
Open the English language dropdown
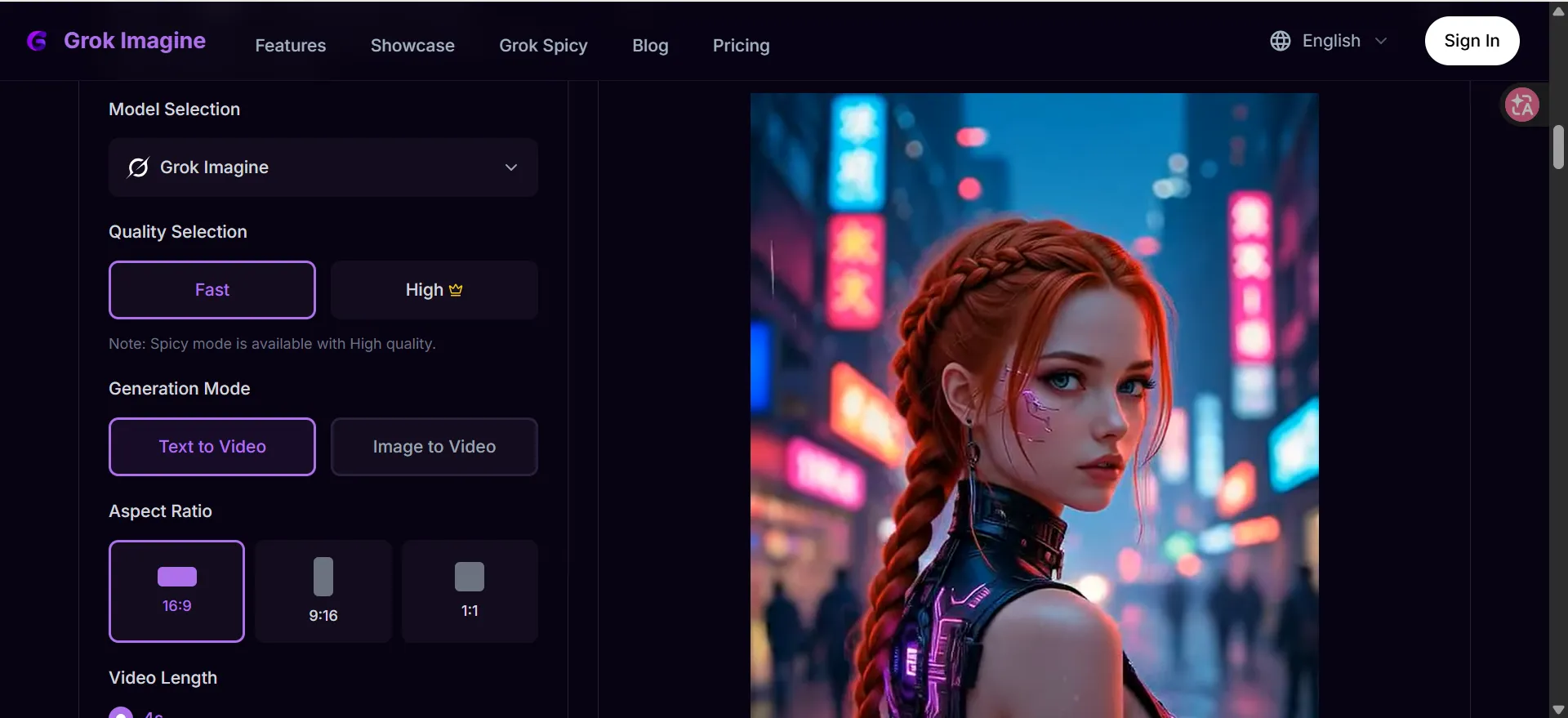click(x=1331, y=41)
